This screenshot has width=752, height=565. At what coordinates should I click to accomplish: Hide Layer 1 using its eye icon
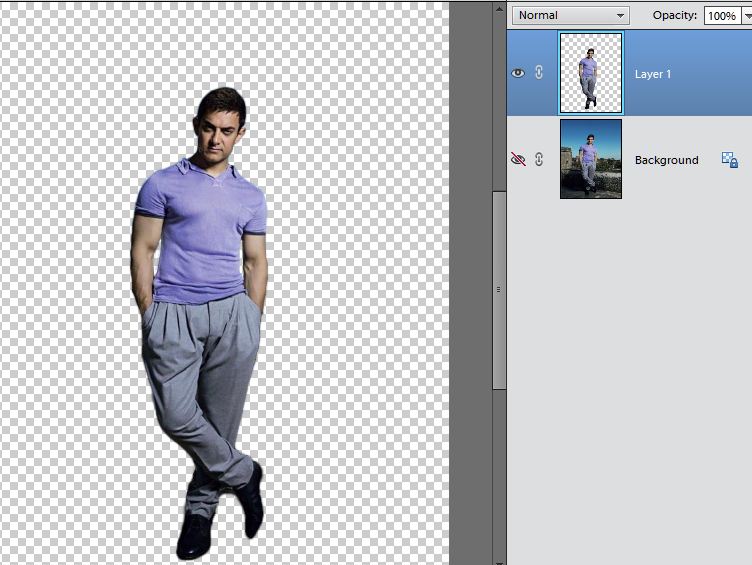click(x=518, y=73)
